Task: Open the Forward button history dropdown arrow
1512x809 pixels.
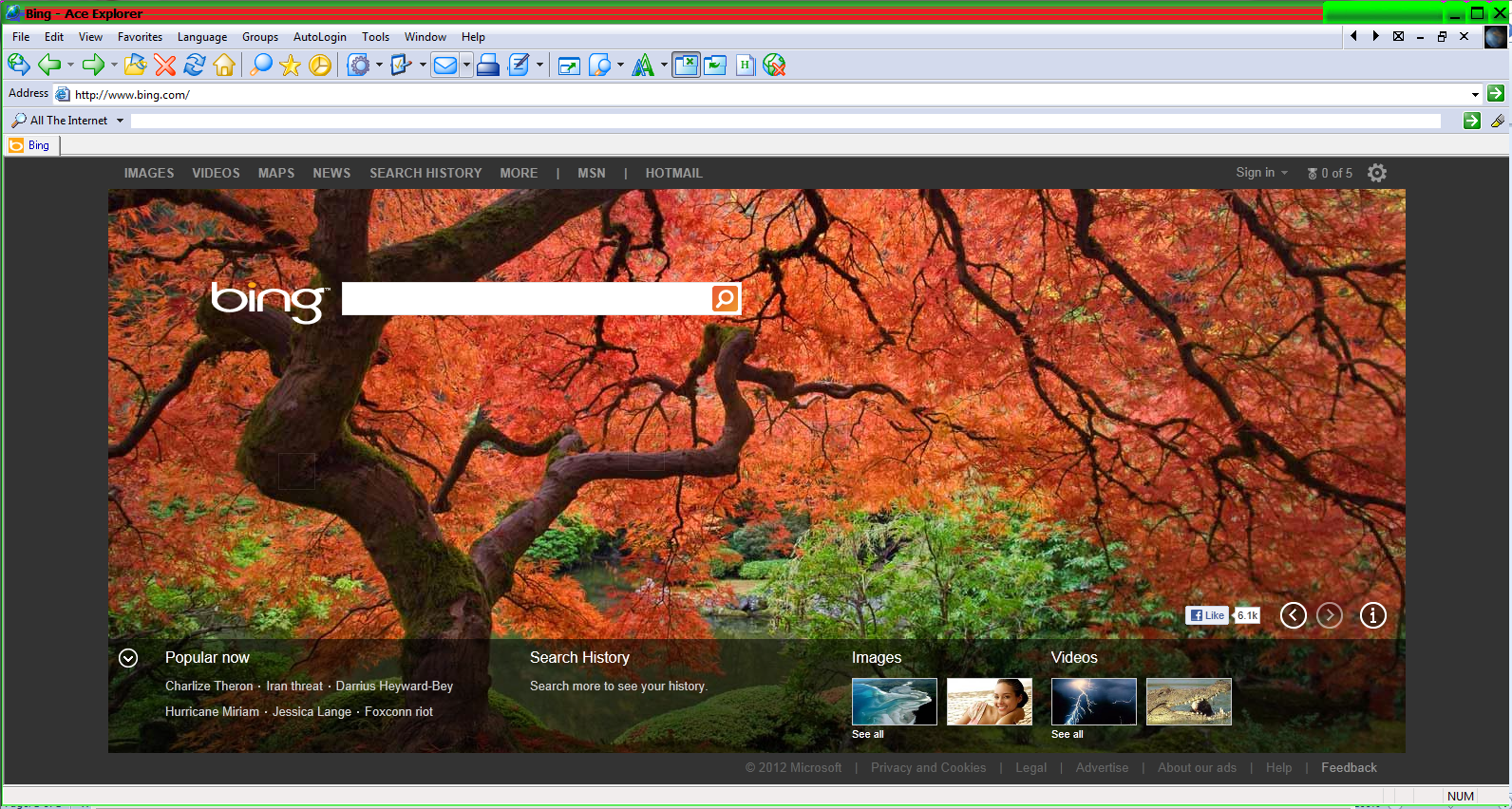Action: point(114,65)
